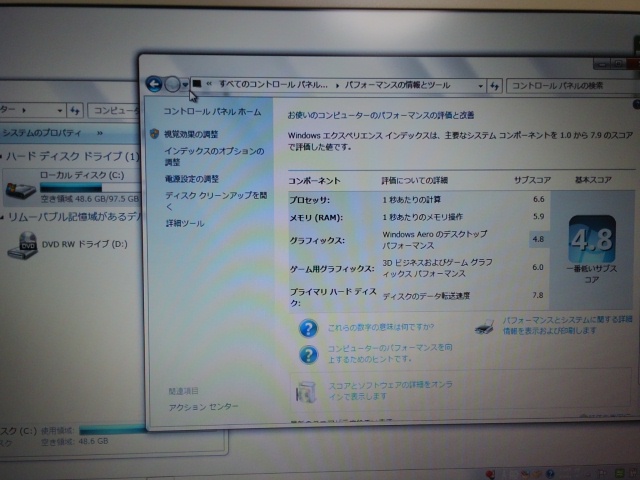
Task: Refresh the Control Panel page
Action: click(494, 86)
